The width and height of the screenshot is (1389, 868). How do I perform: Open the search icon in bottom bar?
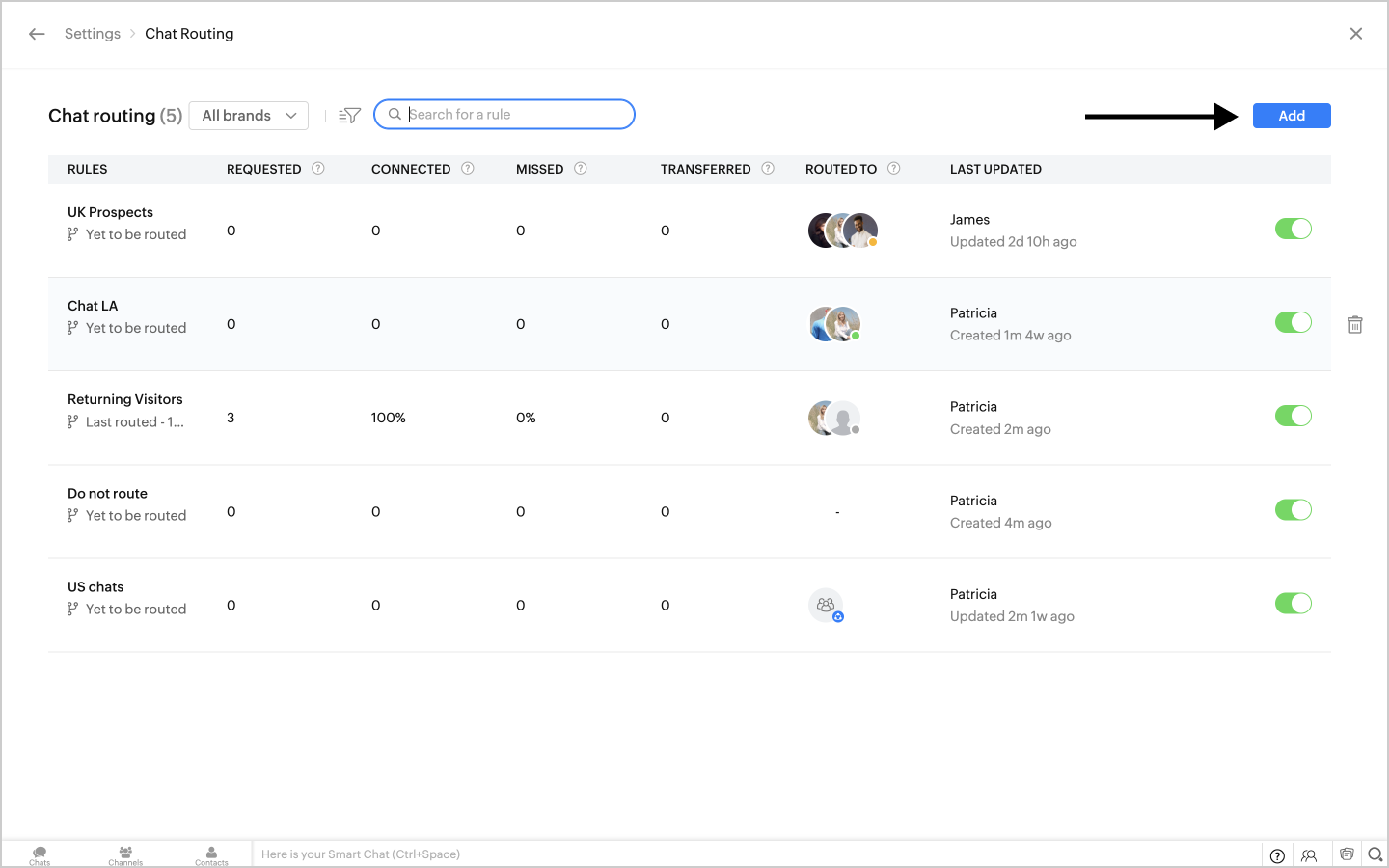tap(1375, 854)
